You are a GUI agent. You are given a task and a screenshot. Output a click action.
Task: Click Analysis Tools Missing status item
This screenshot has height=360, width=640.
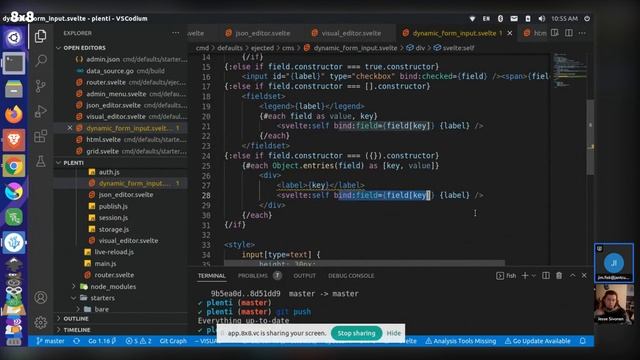[461, 341]
